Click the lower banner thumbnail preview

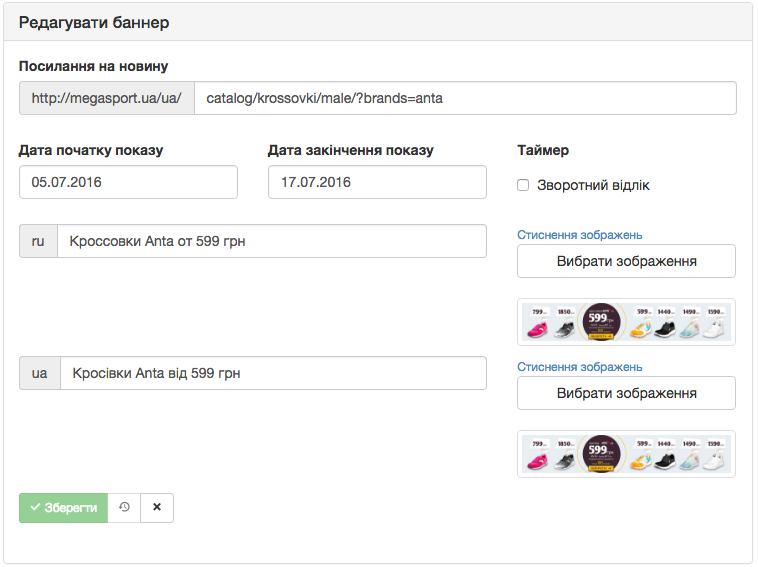(626, 454)
